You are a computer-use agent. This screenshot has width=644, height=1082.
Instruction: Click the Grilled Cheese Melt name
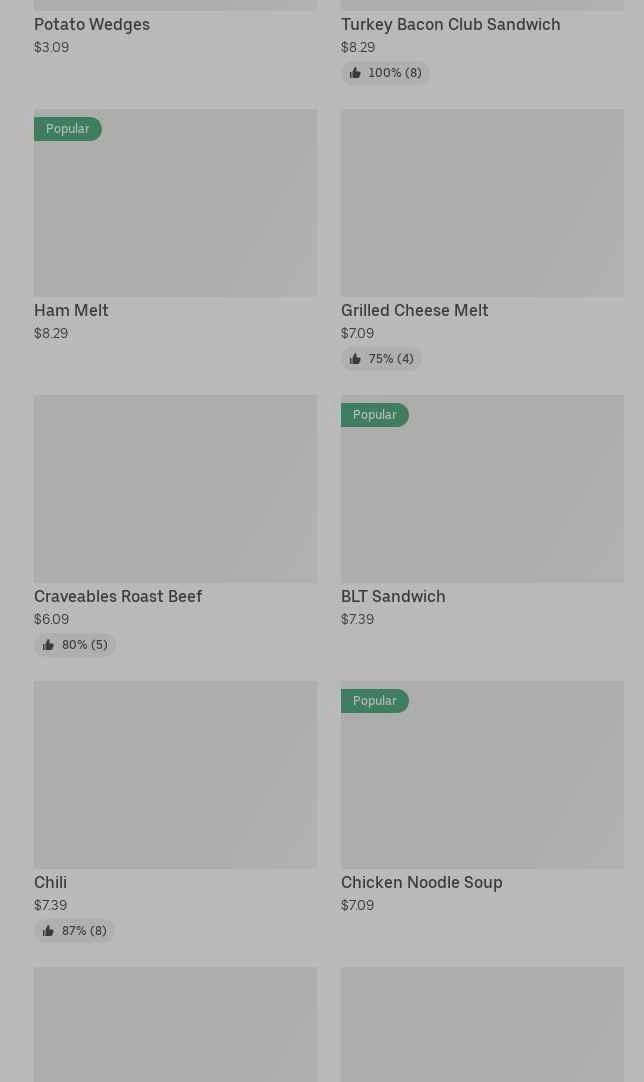coord(415,310)
